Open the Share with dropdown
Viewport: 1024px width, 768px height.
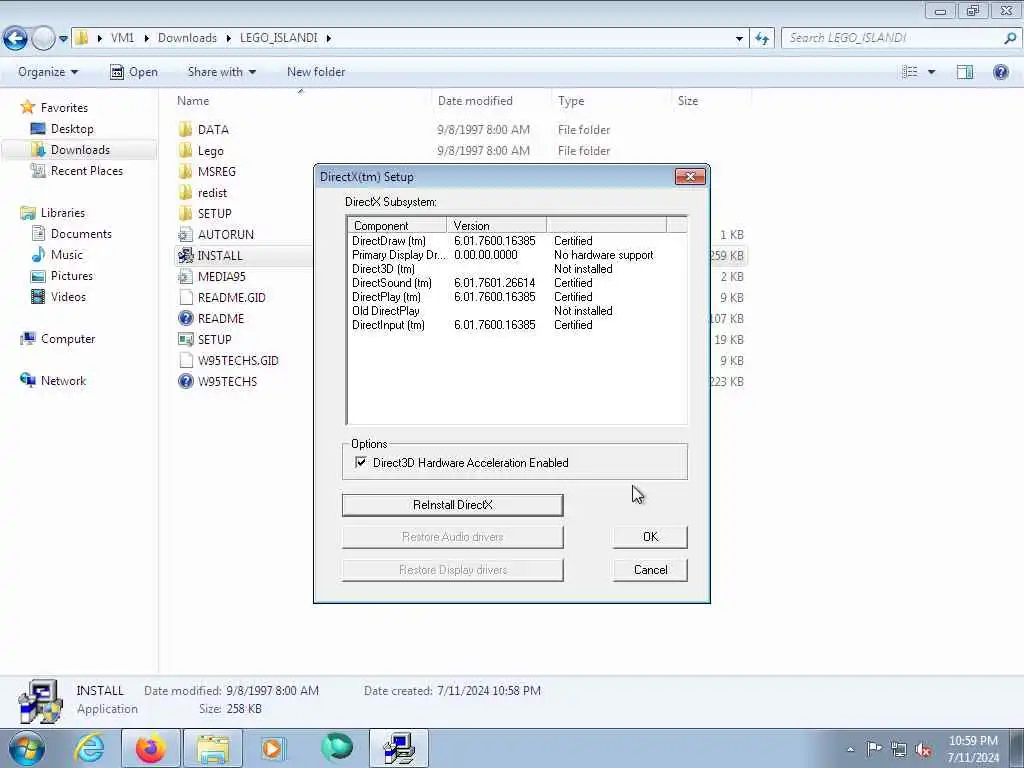[221, 72]
